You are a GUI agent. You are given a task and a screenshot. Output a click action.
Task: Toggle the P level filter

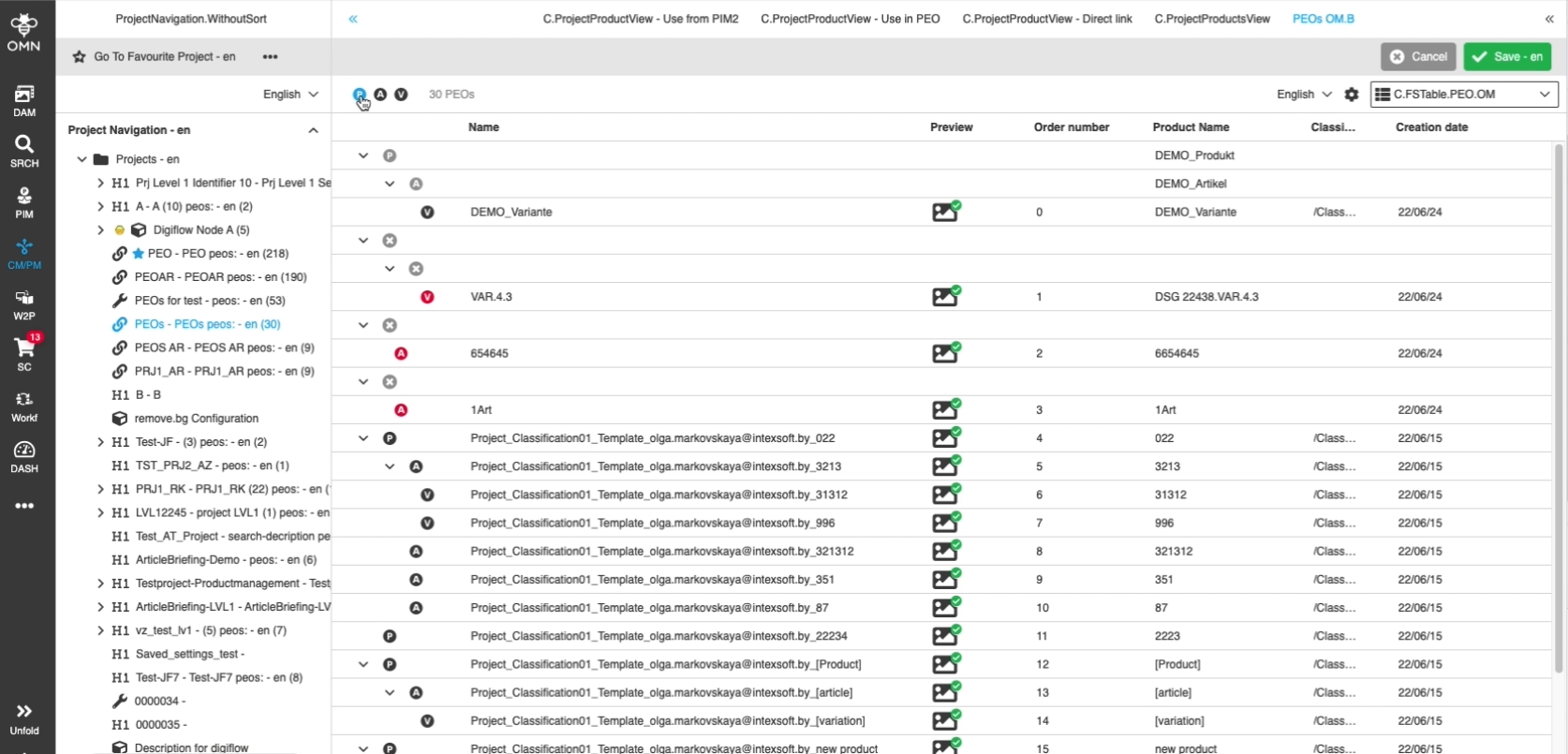360,95
